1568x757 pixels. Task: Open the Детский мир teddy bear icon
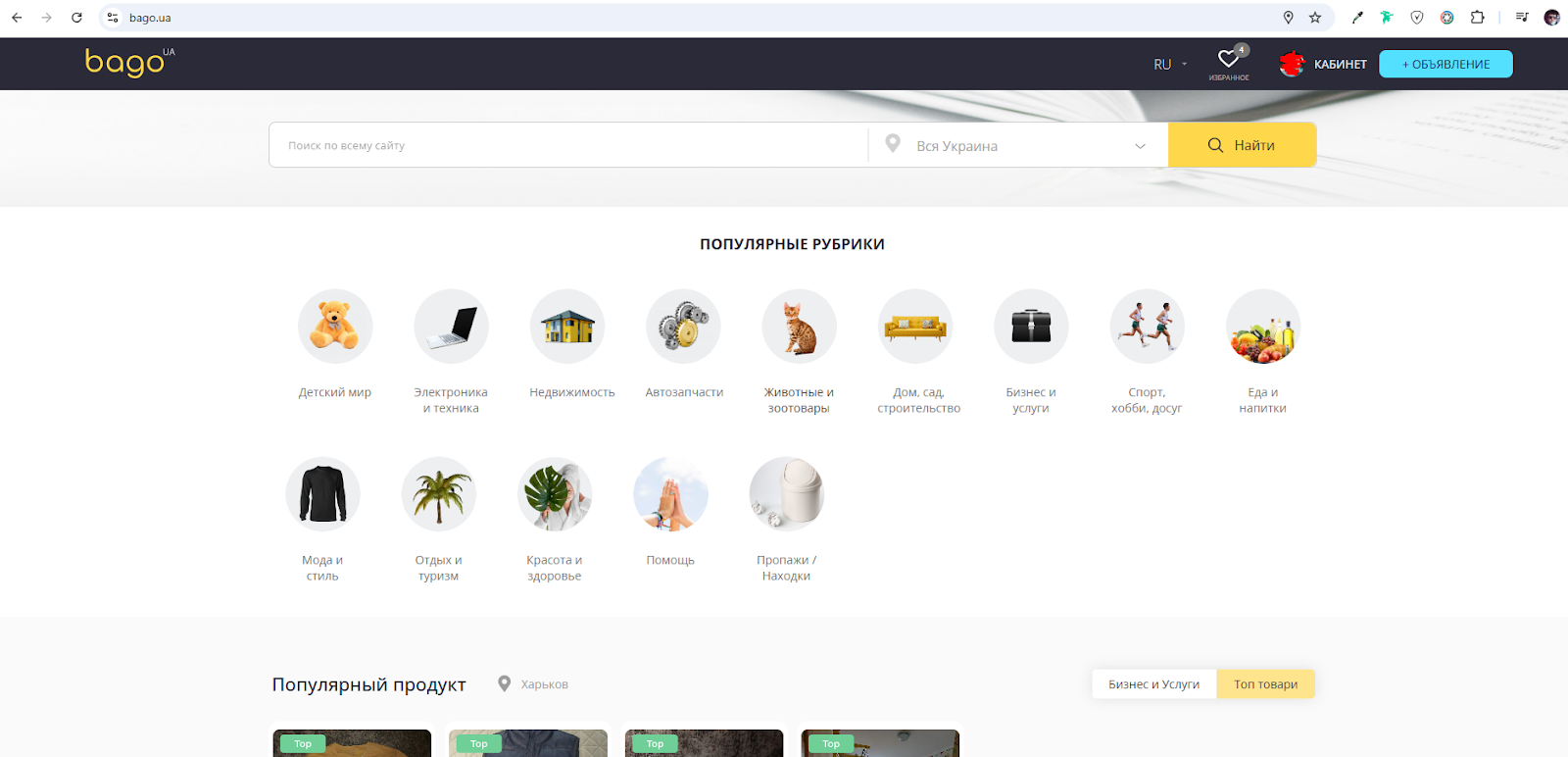[335, 326]
